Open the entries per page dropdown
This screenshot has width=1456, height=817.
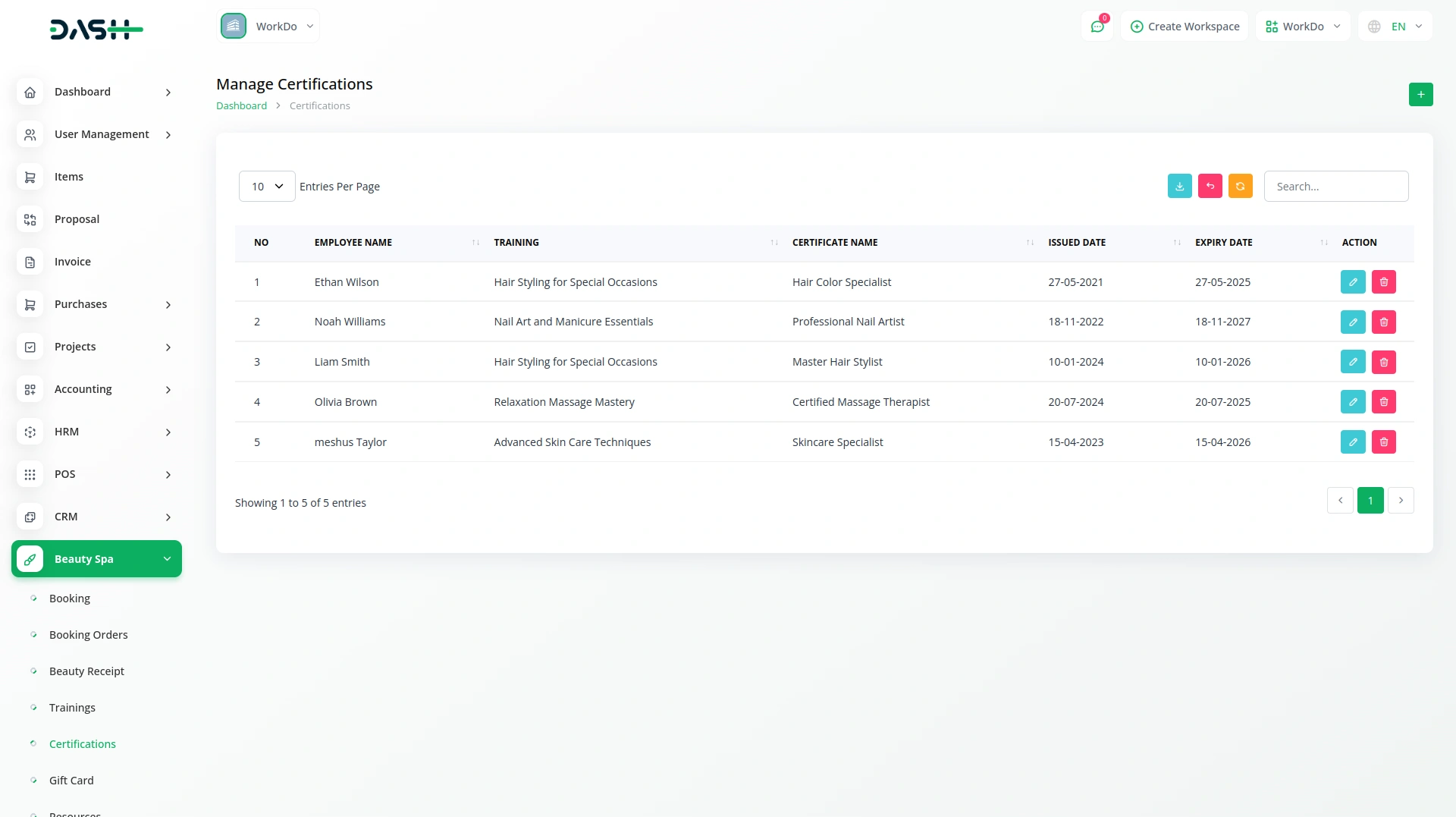267,187
